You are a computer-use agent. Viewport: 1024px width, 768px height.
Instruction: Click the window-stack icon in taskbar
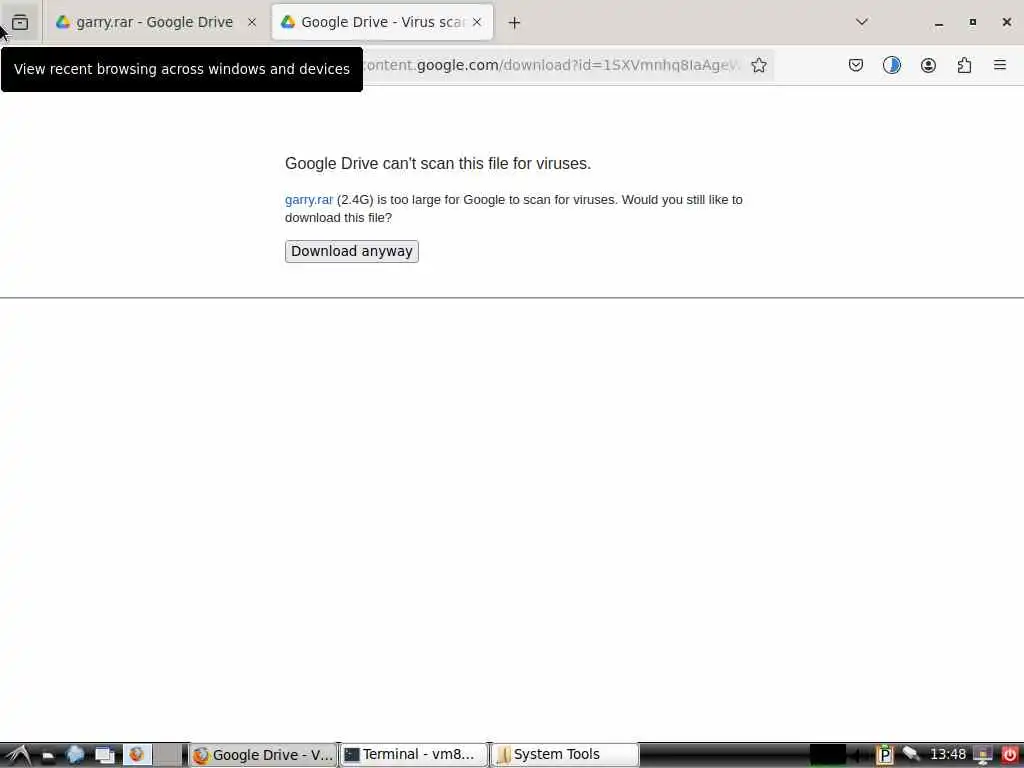pos(104,755)
